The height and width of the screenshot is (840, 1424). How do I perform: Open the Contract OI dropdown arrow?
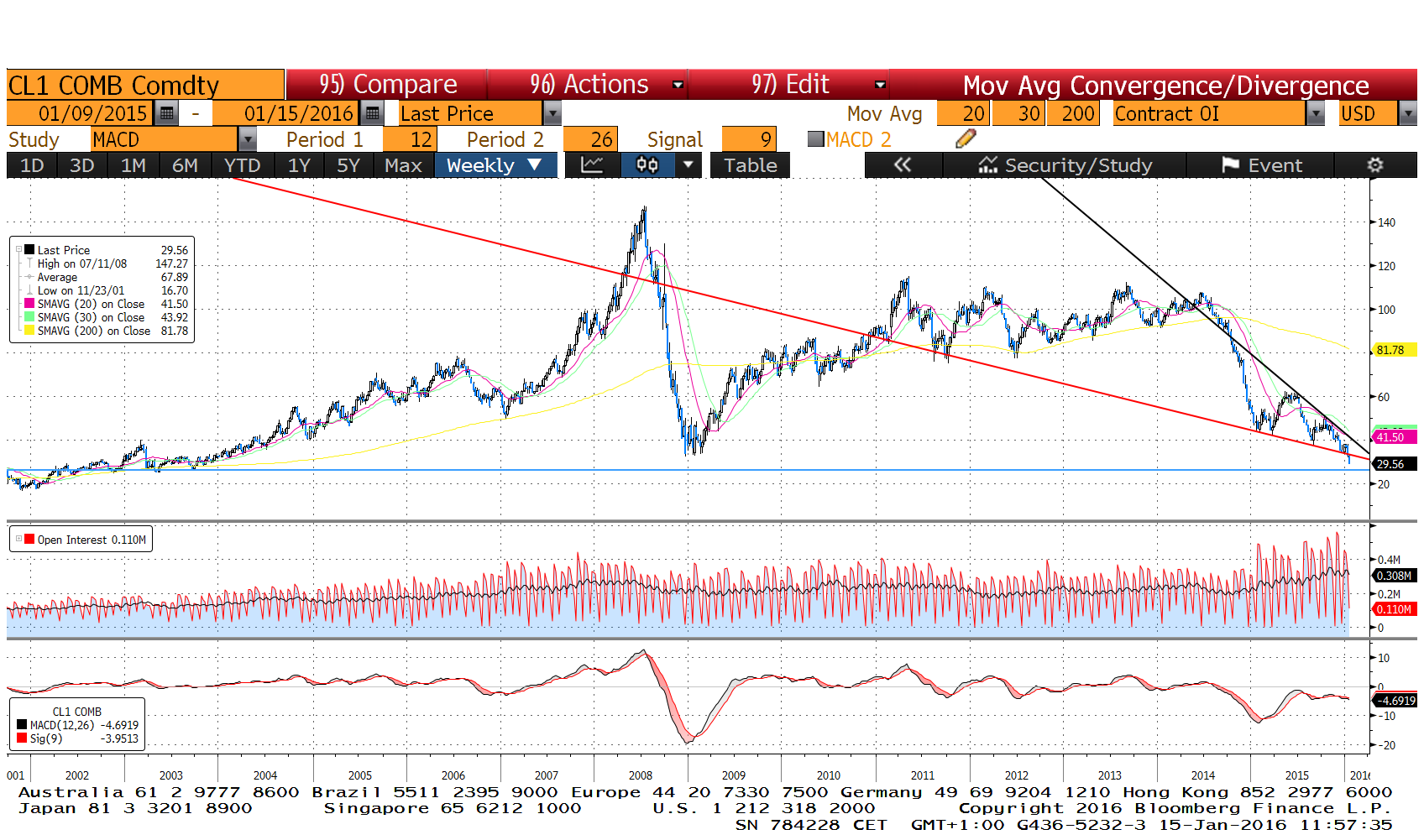[x=1316, y=112]
